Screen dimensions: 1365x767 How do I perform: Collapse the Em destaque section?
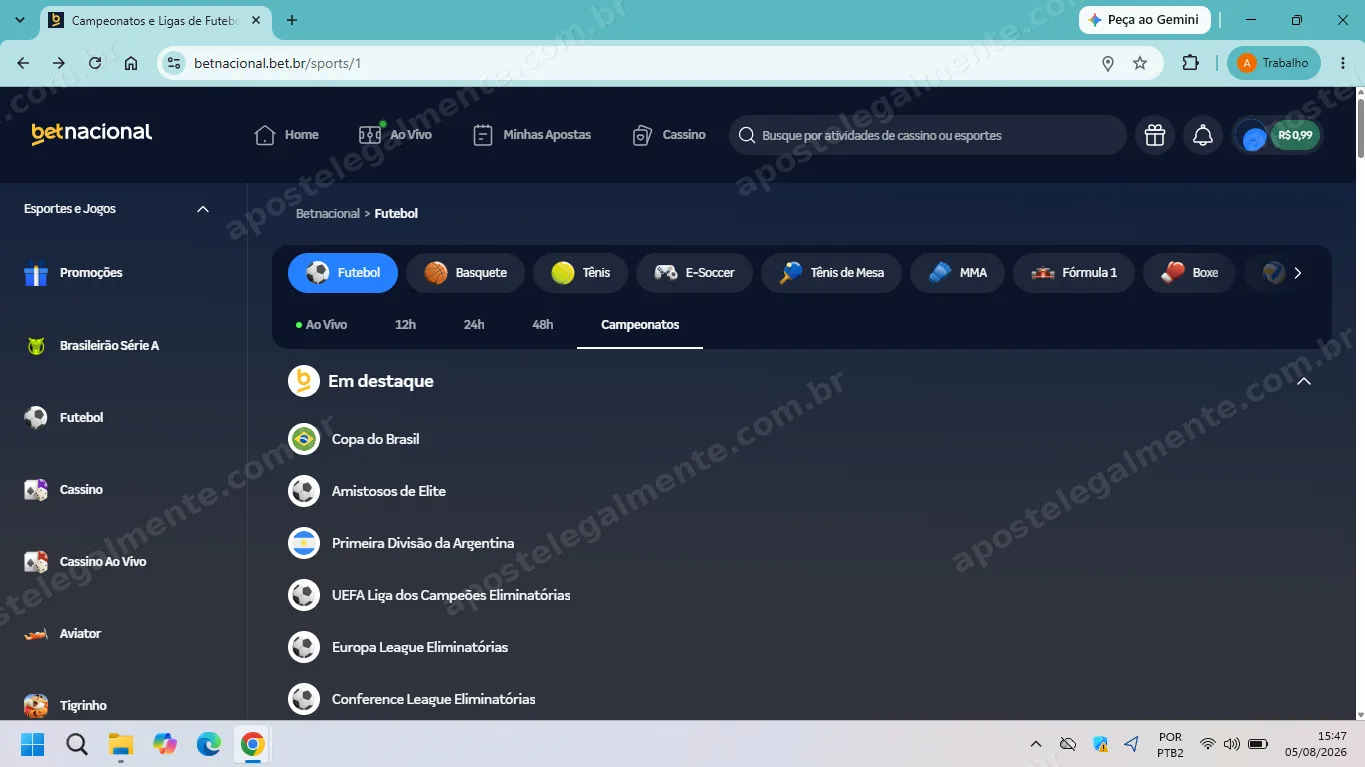point(1303,381)
